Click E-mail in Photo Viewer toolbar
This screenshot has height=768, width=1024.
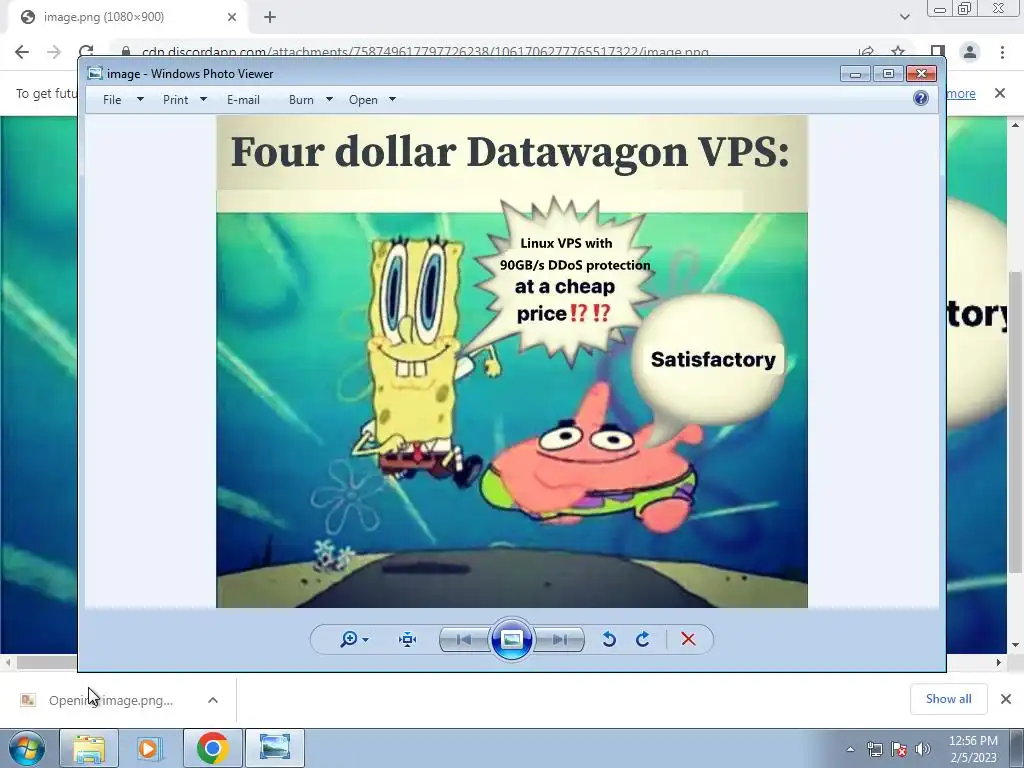tap(243, 99)
